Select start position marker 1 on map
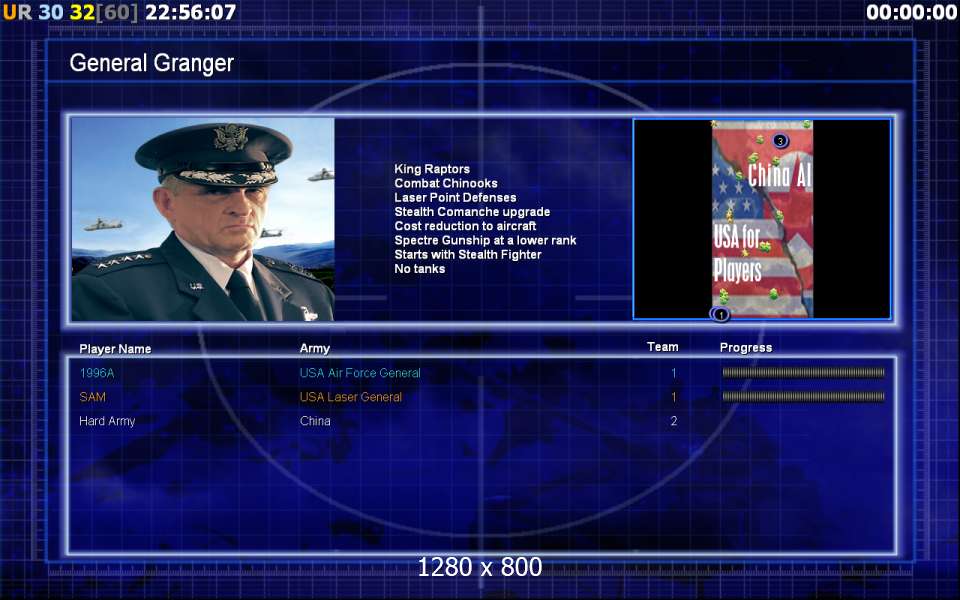Viewport: 960px width, 600px height. point(721,315)
